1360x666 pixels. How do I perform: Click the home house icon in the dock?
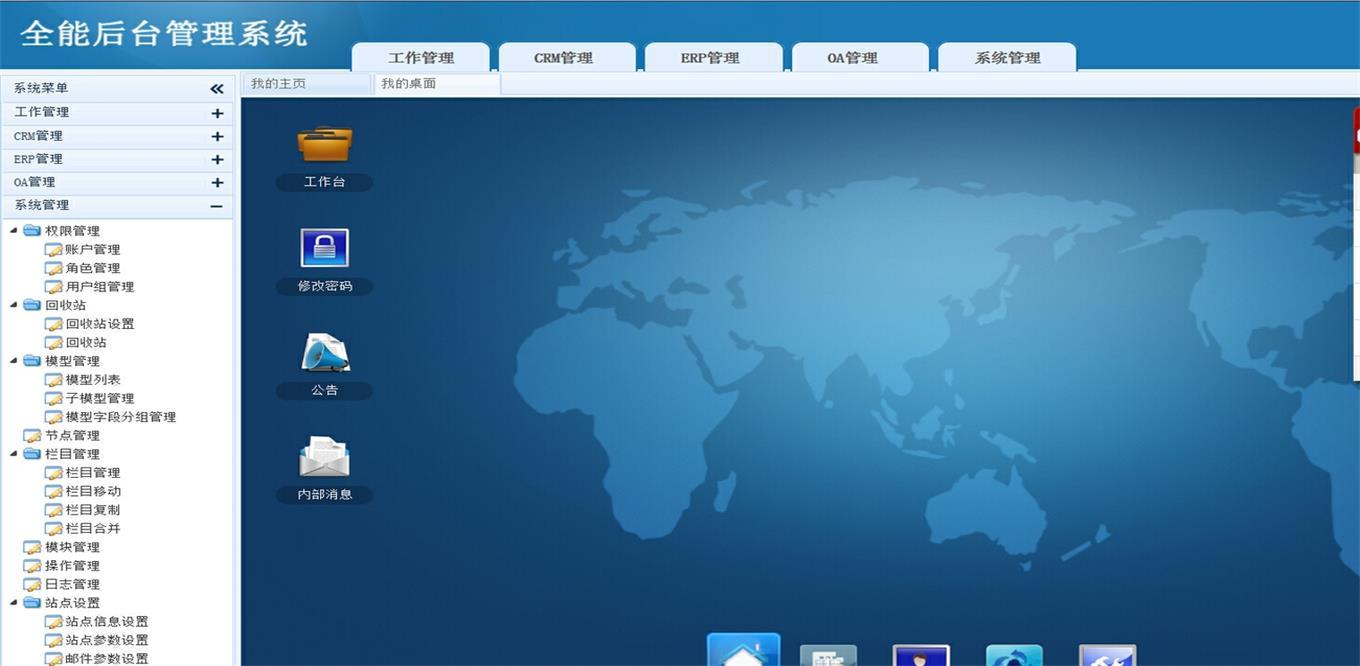(x=743, y=651)
